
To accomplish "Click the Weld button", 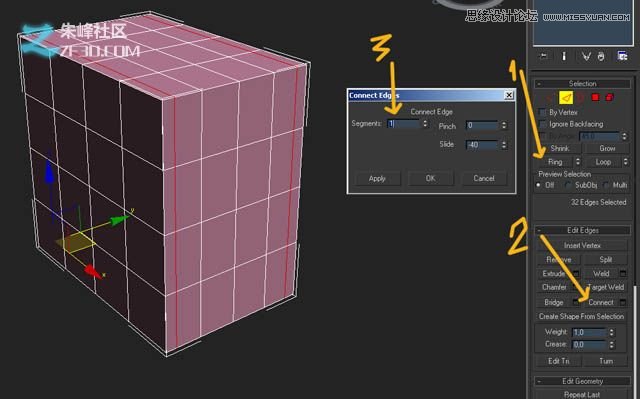I will pos(601,273).
